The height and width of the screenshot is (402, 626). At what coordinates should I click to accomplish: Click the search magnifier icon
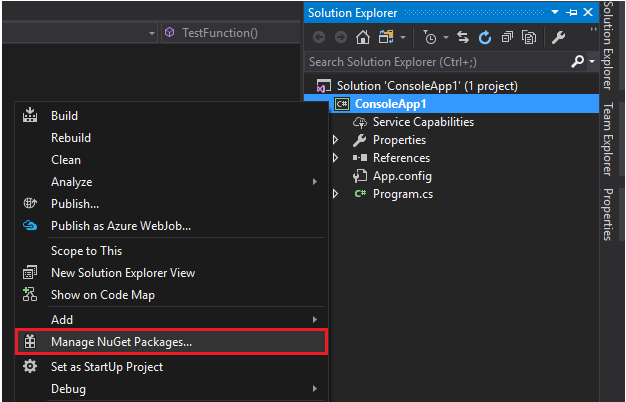[x=576, y=61]
